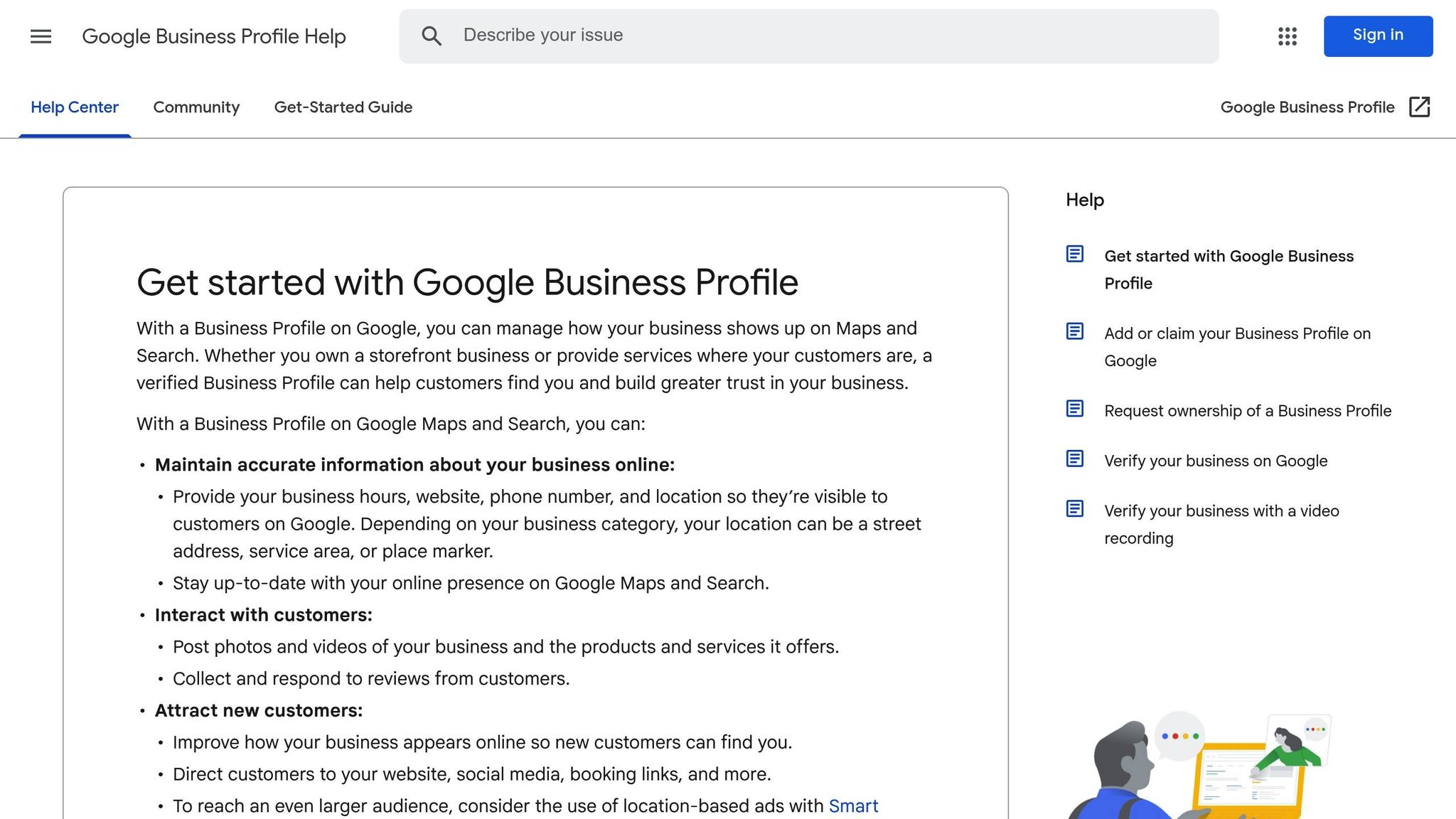Open Request ownership of a Business Profile
Viewport: 1456px width, 819px height.
click(1248, 411)
